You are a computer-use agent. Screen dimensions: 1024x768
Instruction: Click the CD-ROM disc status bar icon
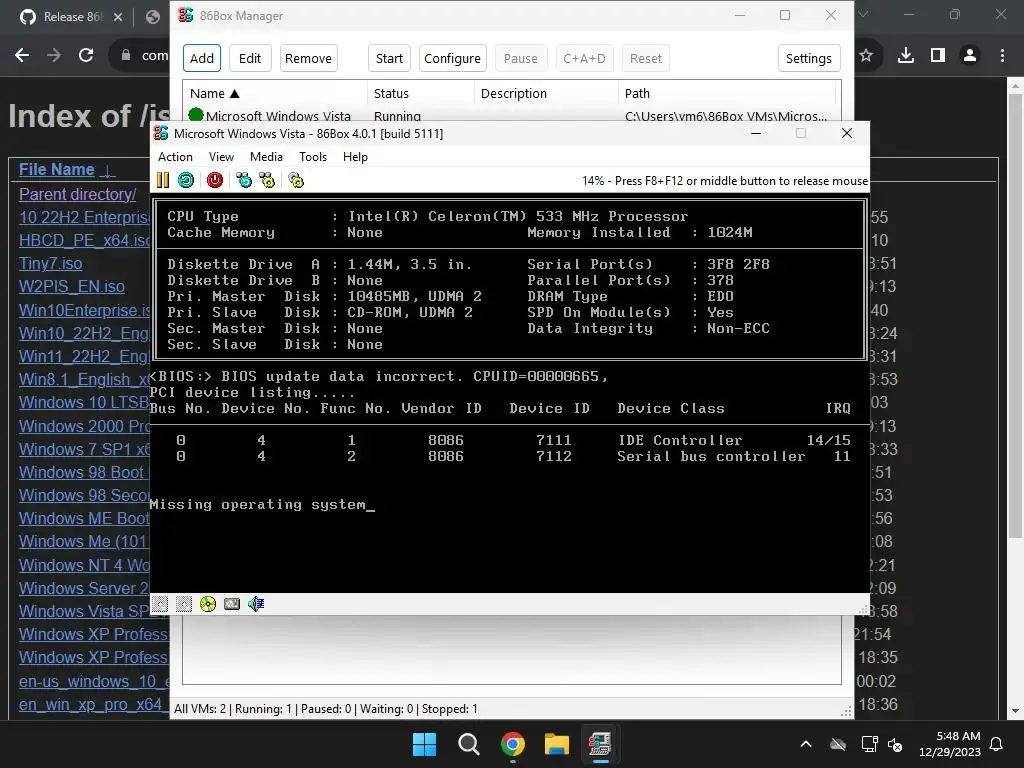208,604
